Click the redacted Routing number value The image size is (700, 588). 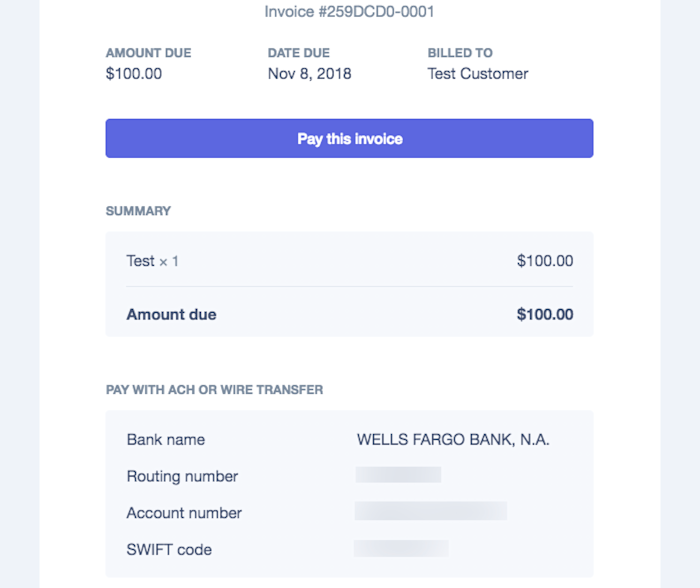[398, 475]
